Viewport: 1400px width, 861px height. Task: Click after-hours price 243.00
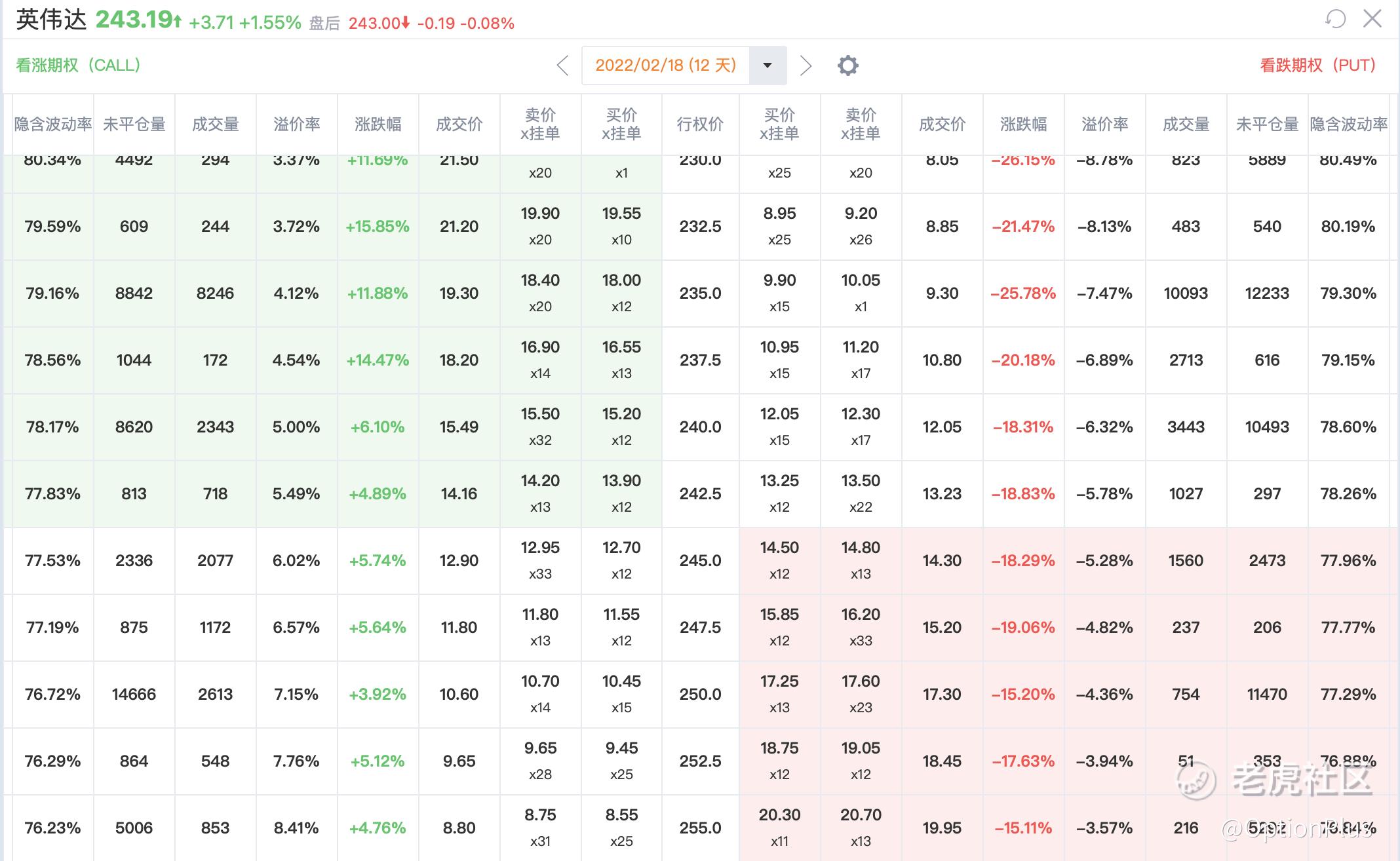374,24
